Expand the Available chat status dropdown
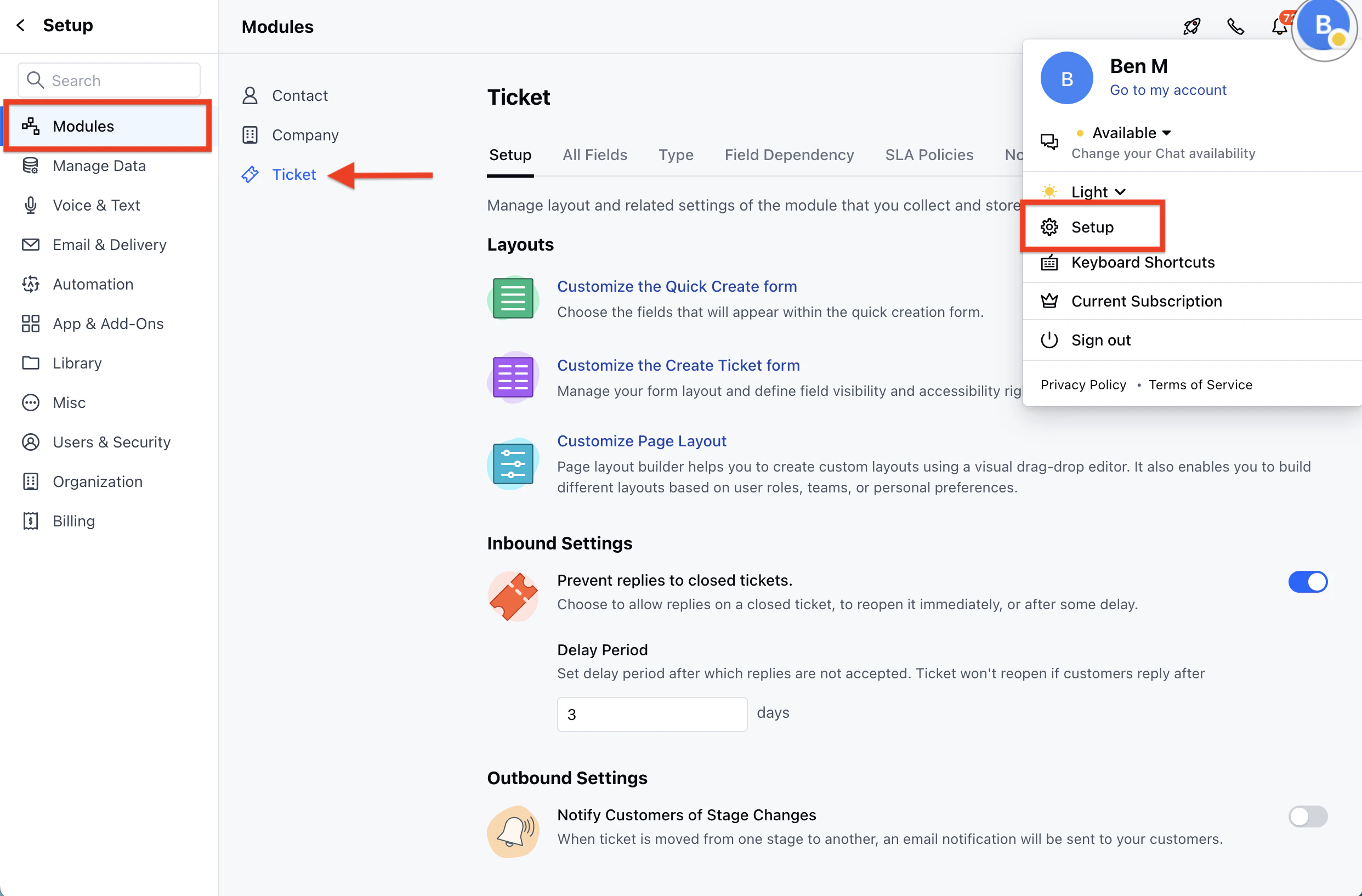The height and width of the screenshot is (896, 1362). pos(1131,133)
